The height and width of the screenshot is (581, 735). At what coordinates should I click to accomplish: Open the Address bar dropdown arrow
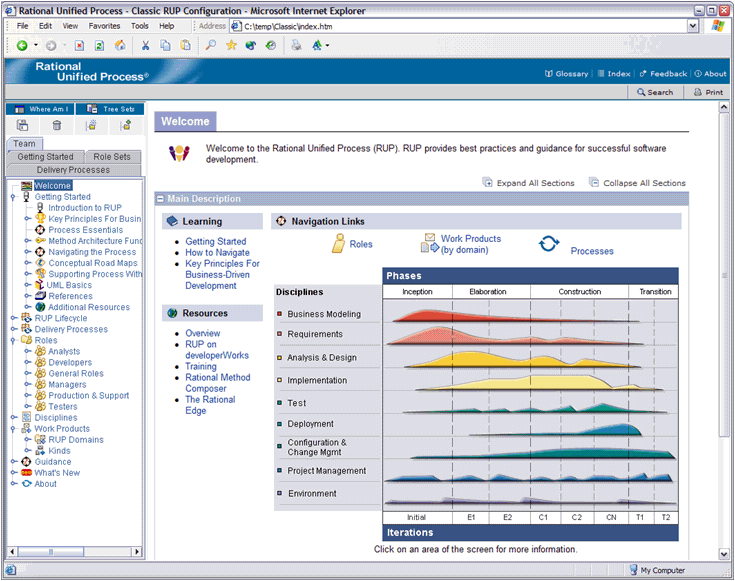692,26
